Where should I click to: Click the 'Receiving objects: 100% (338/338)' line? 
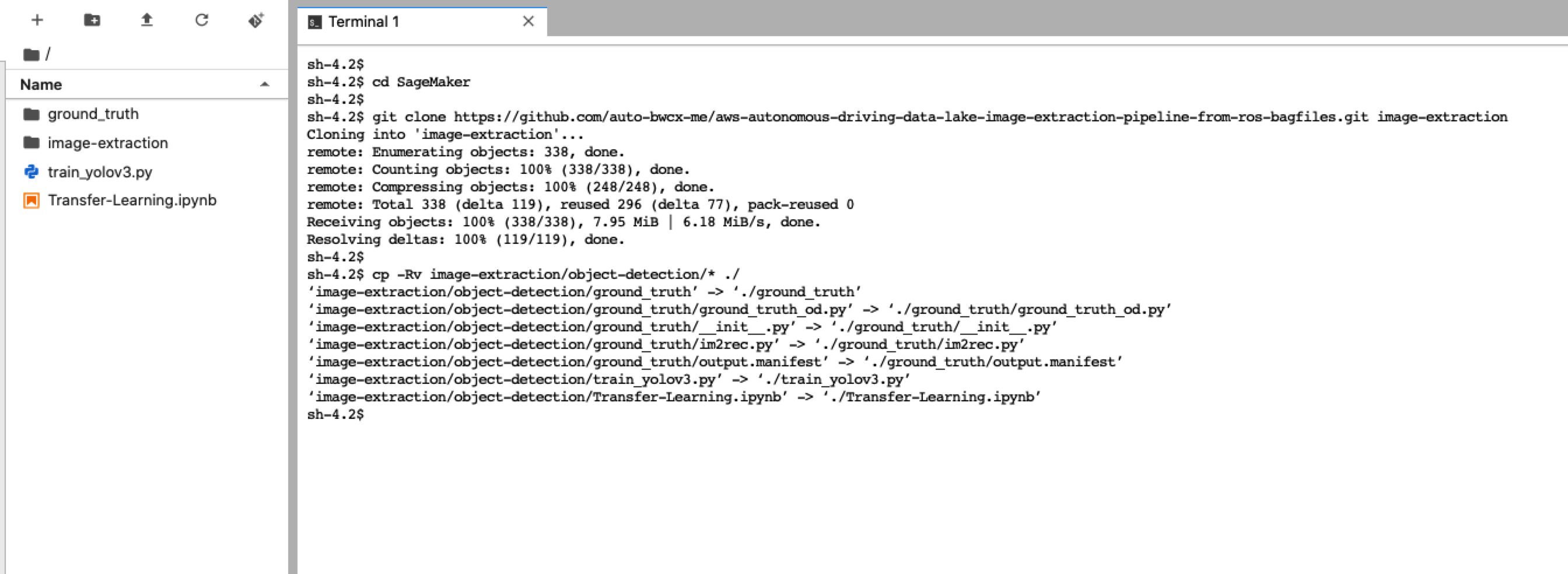point(563,222)
